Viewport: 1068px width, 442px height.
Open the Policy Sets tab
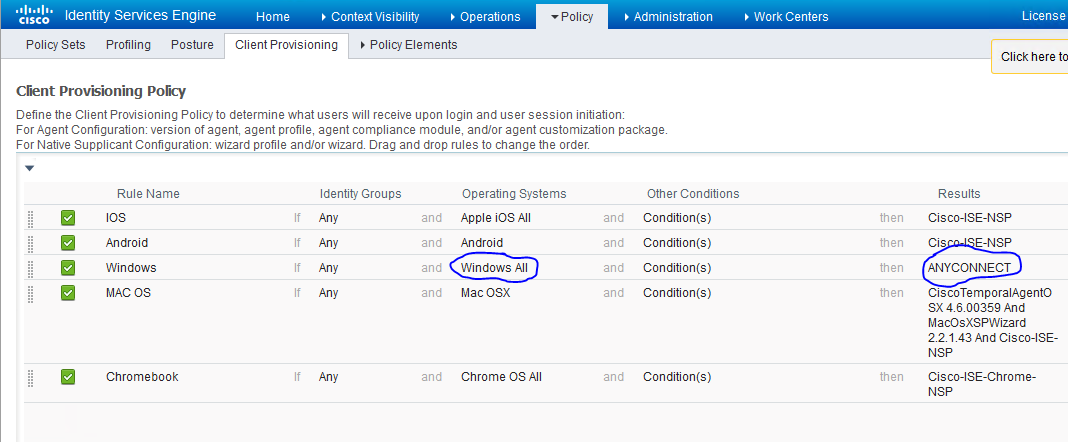tap(56, 45)
